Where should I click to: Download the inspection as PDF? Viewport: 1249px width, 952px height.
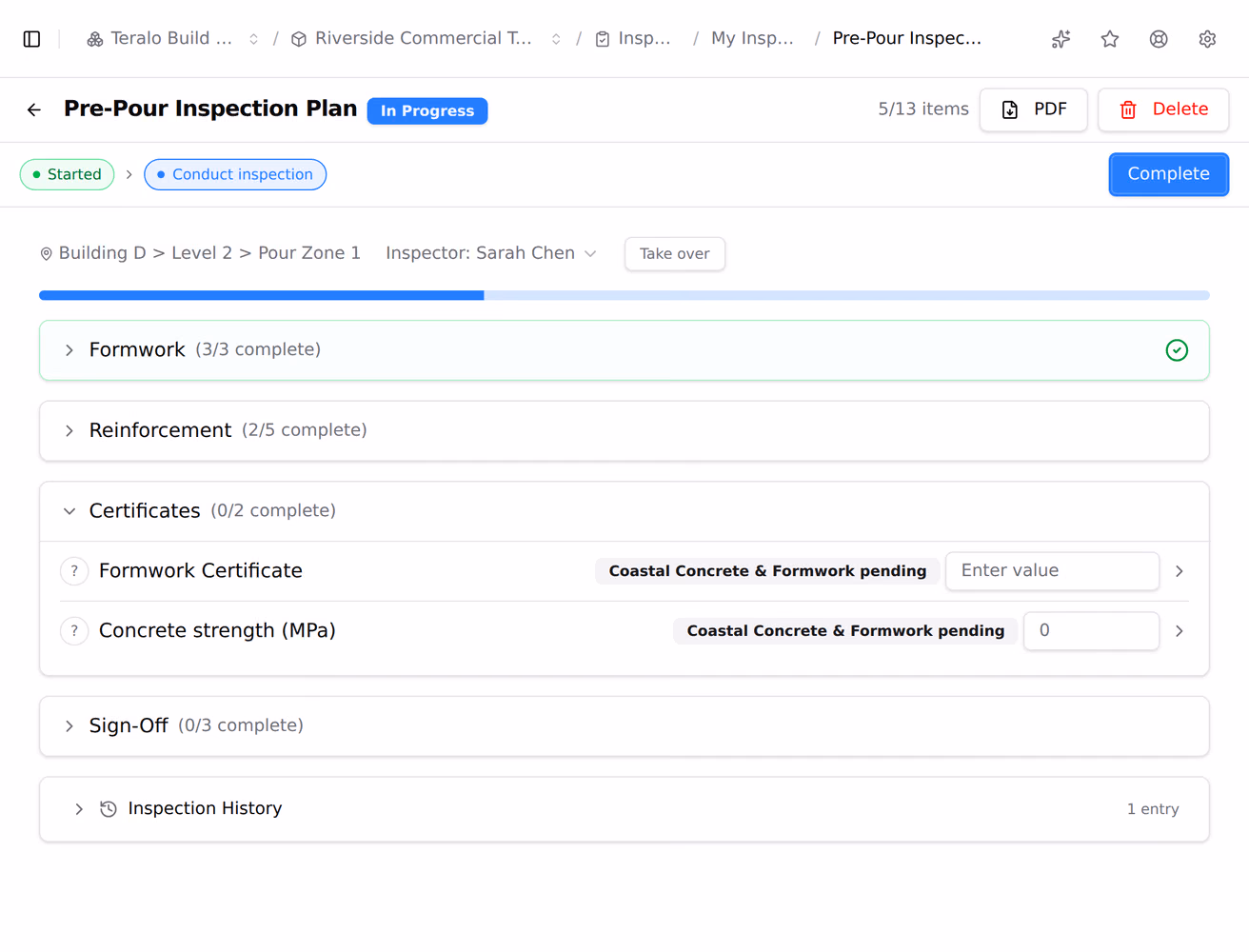(1034, 109)
